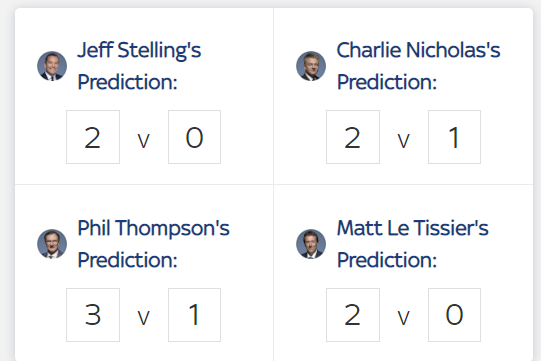Select Phil Thompson's home score box showing 3
The width and height of the screenshot is (541, 361).
click(93, 315)
